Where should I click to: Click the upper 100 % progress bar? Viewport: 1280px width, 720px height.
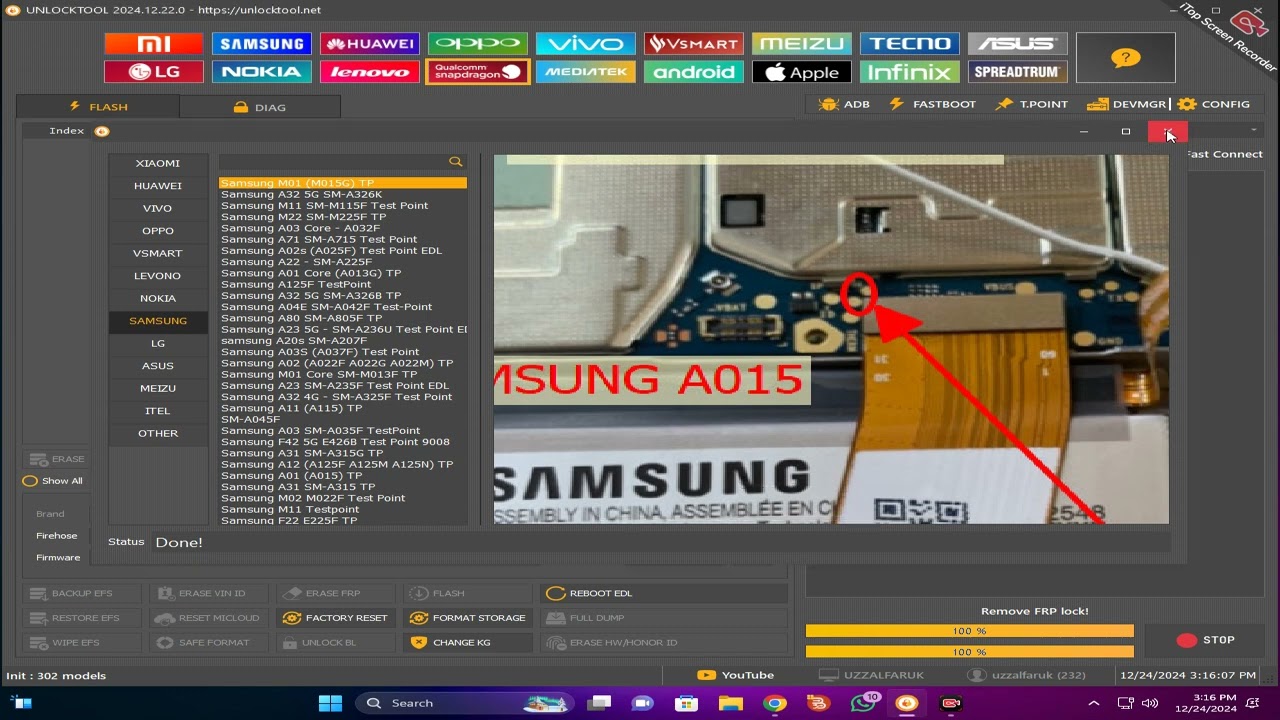(970, 631)
